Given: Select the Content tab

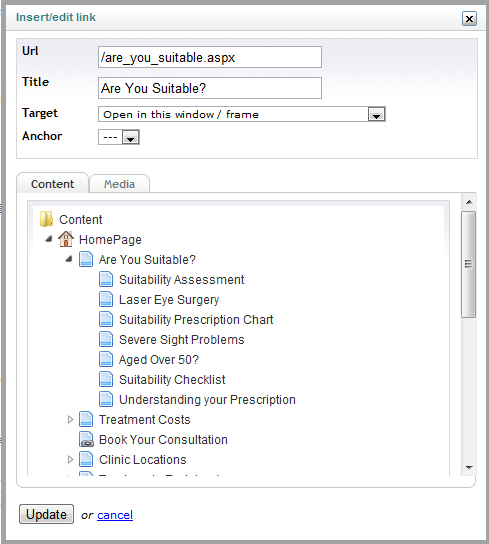Looking at the screenshot, I should pos(52,183).
